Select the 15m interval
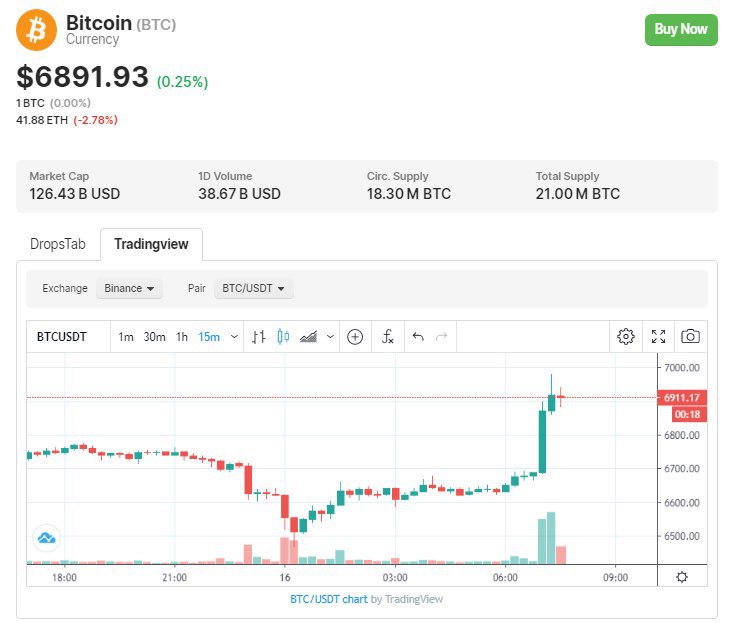 (x=209, y=336)
